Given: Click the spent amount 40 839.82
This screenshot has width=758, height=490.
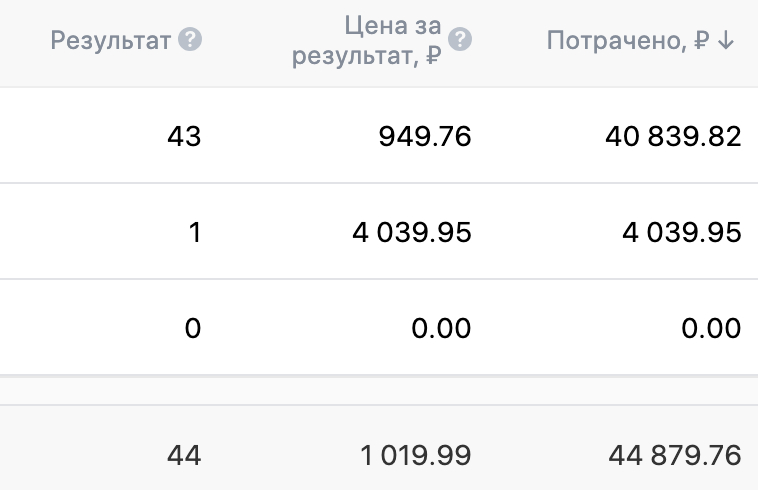Looking at the screenshot, I should (673, 136).
